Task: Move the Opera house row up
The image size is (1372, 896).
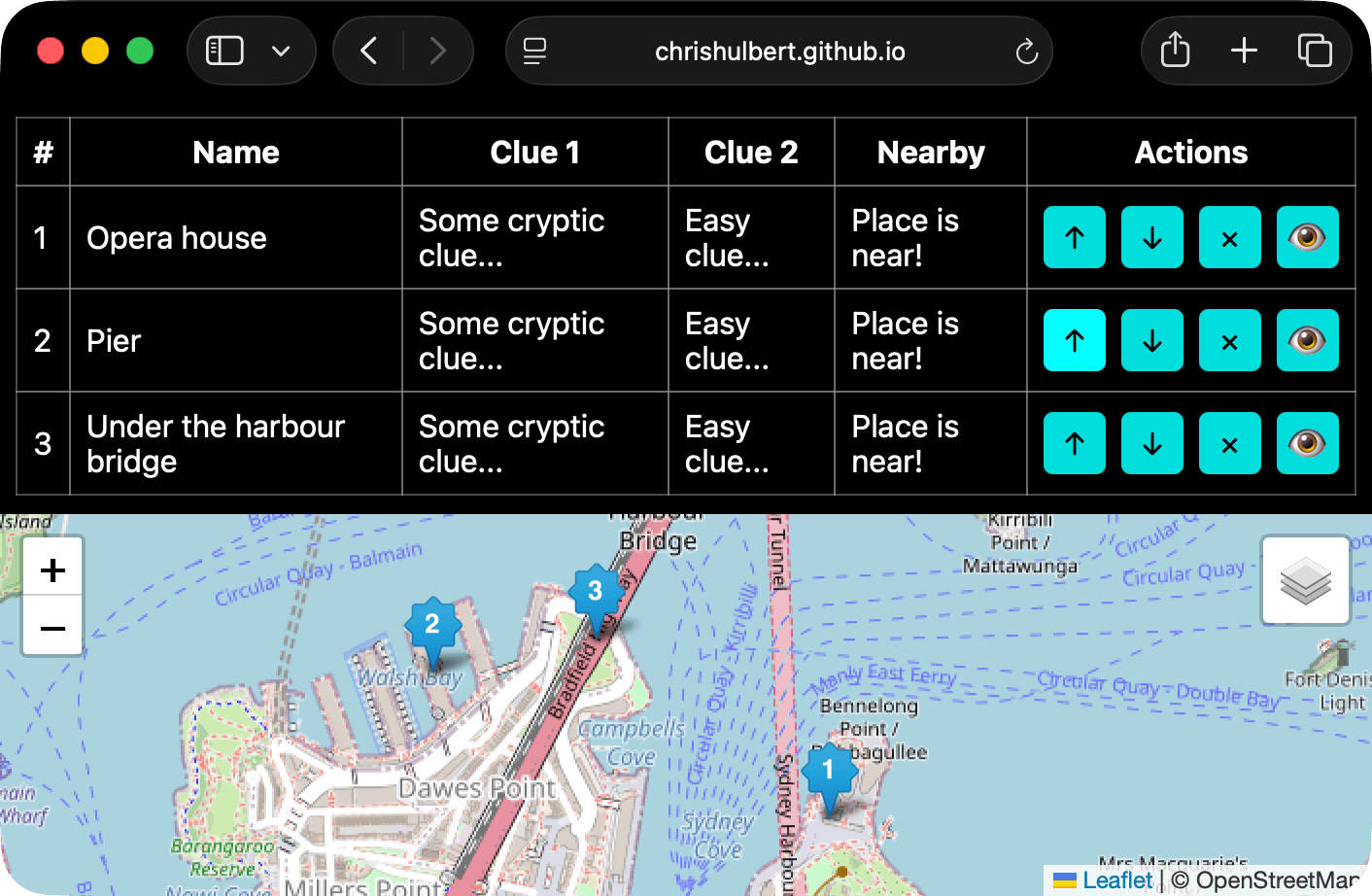Action: [1074, 237]
